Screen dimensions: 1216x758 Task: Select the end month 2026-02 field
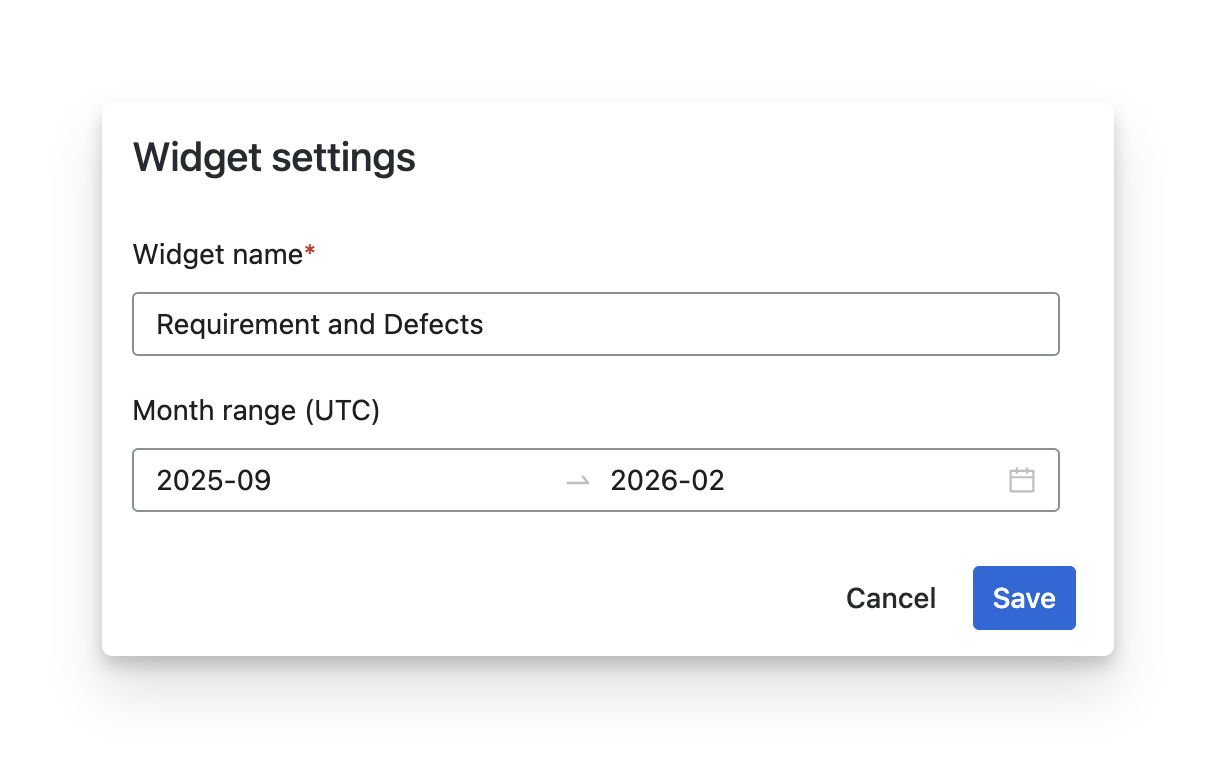pyautogui.click(x=667, y=481)
